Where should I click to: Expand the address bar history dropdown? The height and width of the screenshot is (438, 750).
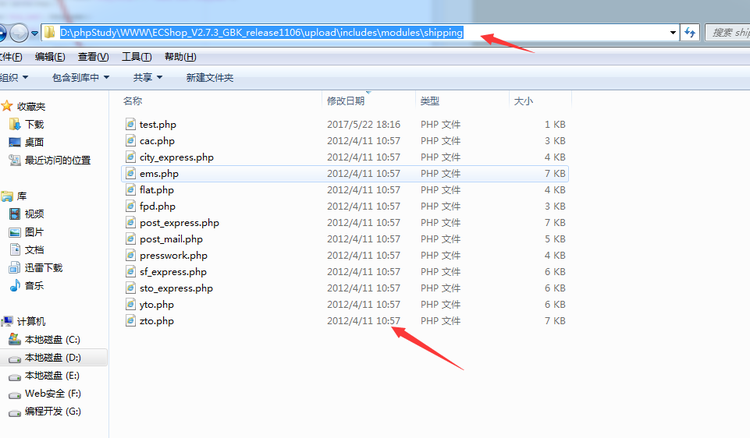673,33
